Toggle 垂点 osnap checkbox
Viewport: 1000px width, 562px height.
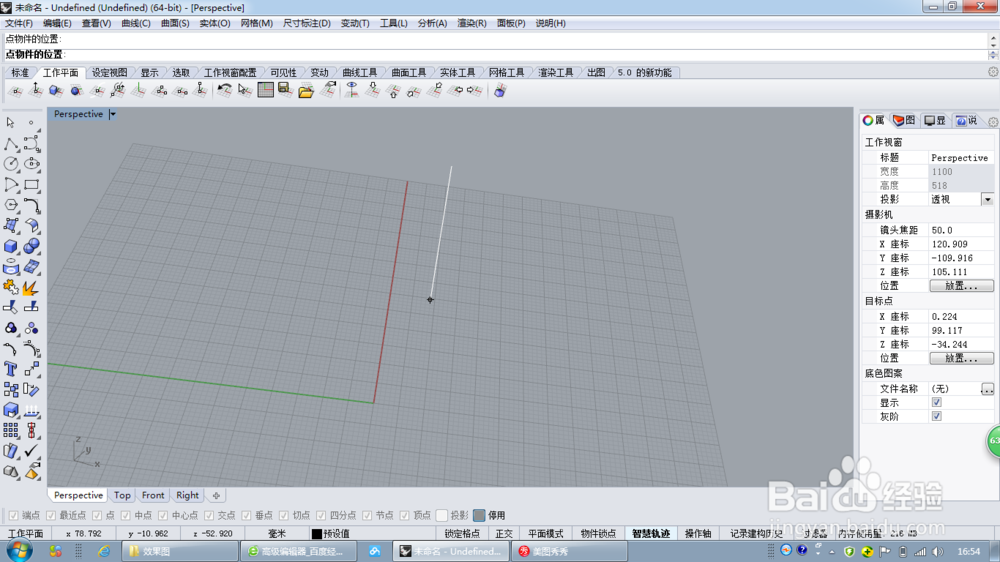(246, 515)
